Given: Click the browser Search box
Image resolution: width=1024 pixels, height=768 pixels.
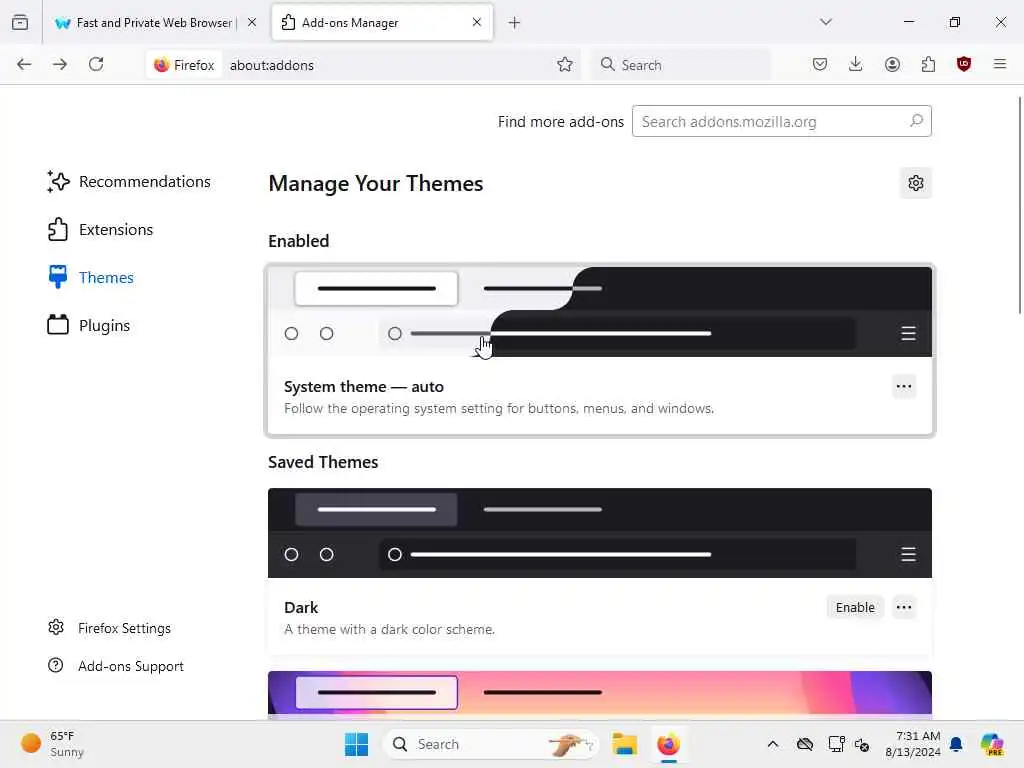Looking at the screenshot, I should click(x=681, y=65).
